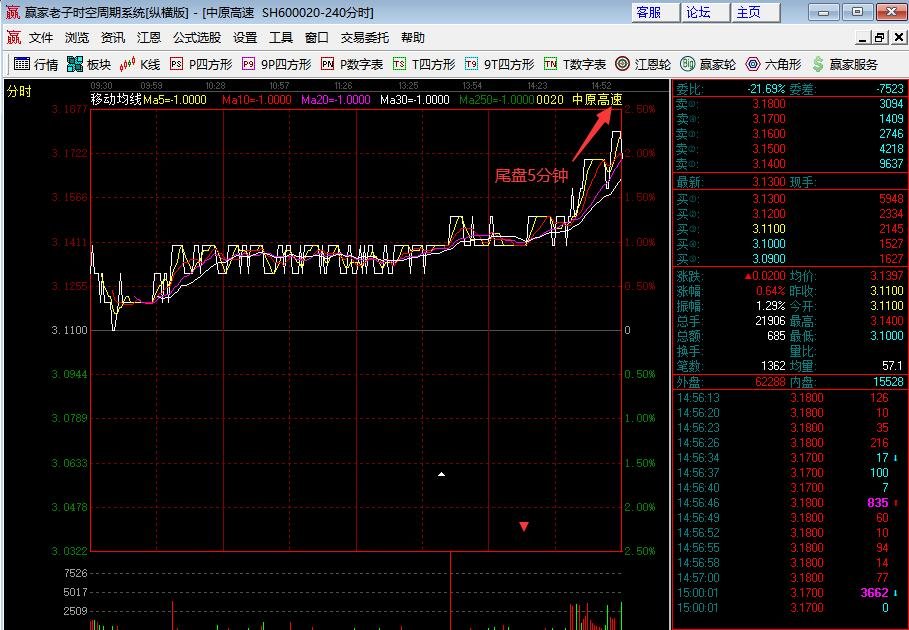Screen dimensions: 909x630
Task: Open the 9P四方形 tool
Action: 277,64
